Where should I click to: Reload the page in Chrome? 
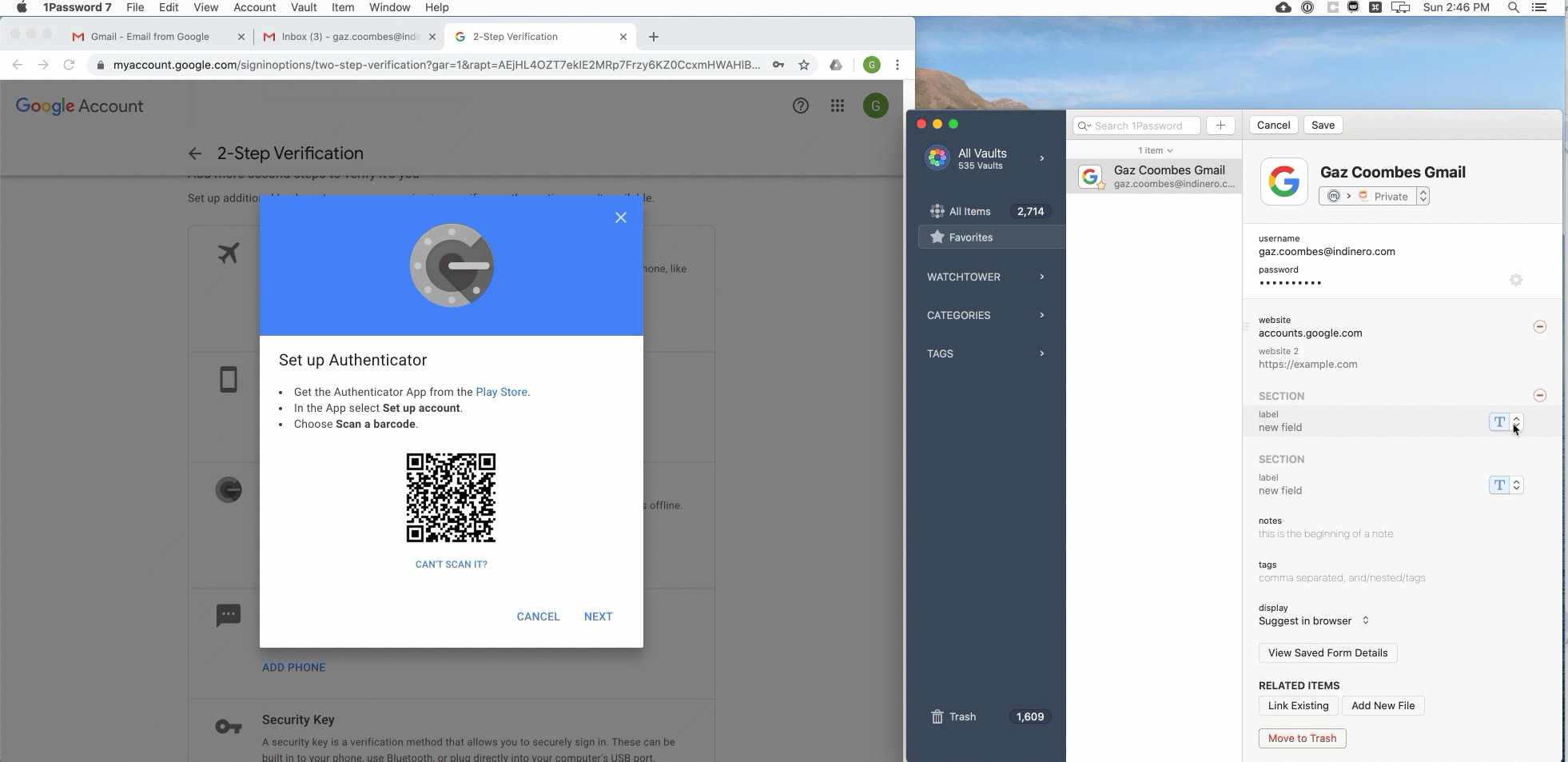69,65
